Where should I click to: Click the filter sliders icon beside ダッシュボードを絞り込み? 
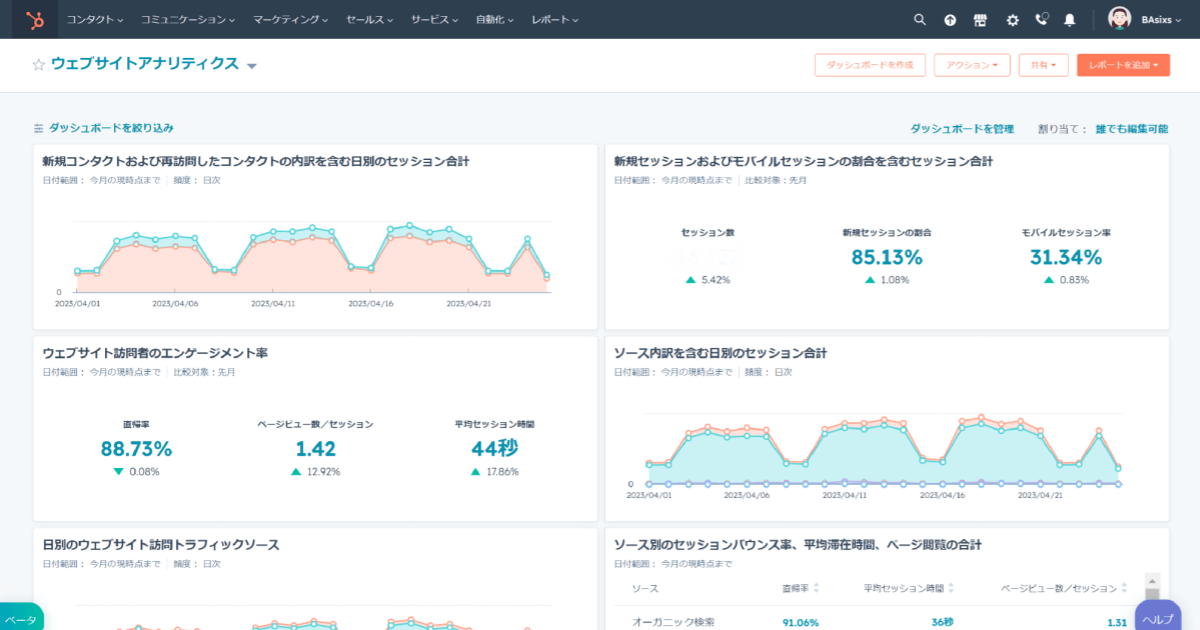point(38,128)
